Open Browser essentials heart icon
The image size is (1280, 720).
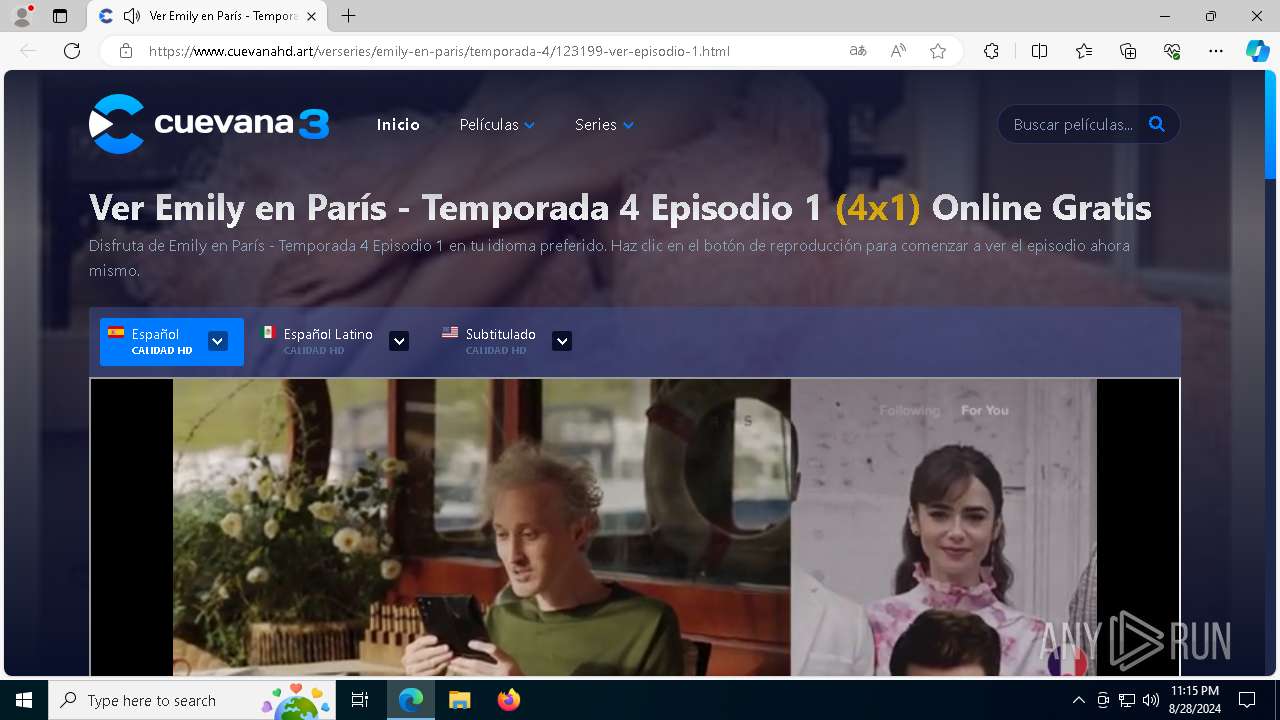(x=1172, y=51)
